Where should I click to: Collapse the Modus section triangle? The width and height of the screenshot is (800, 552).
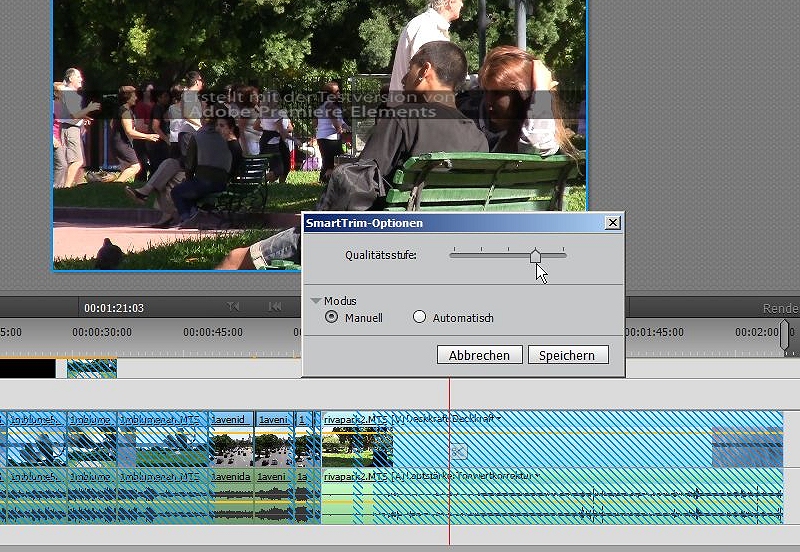[316, 300]
